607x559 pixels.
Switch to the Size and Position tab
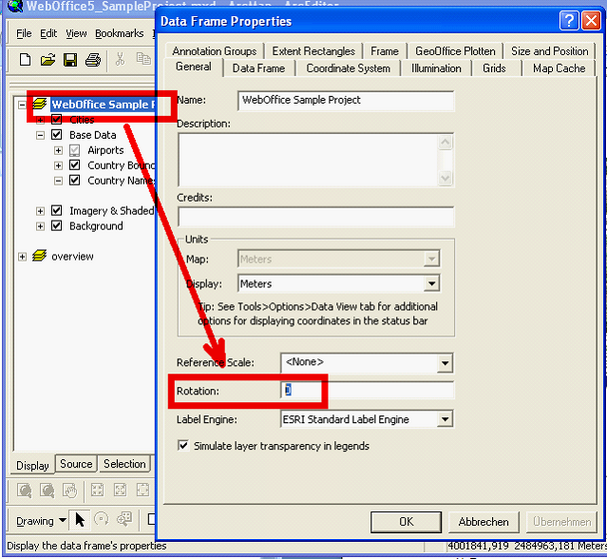click(549, 51)
